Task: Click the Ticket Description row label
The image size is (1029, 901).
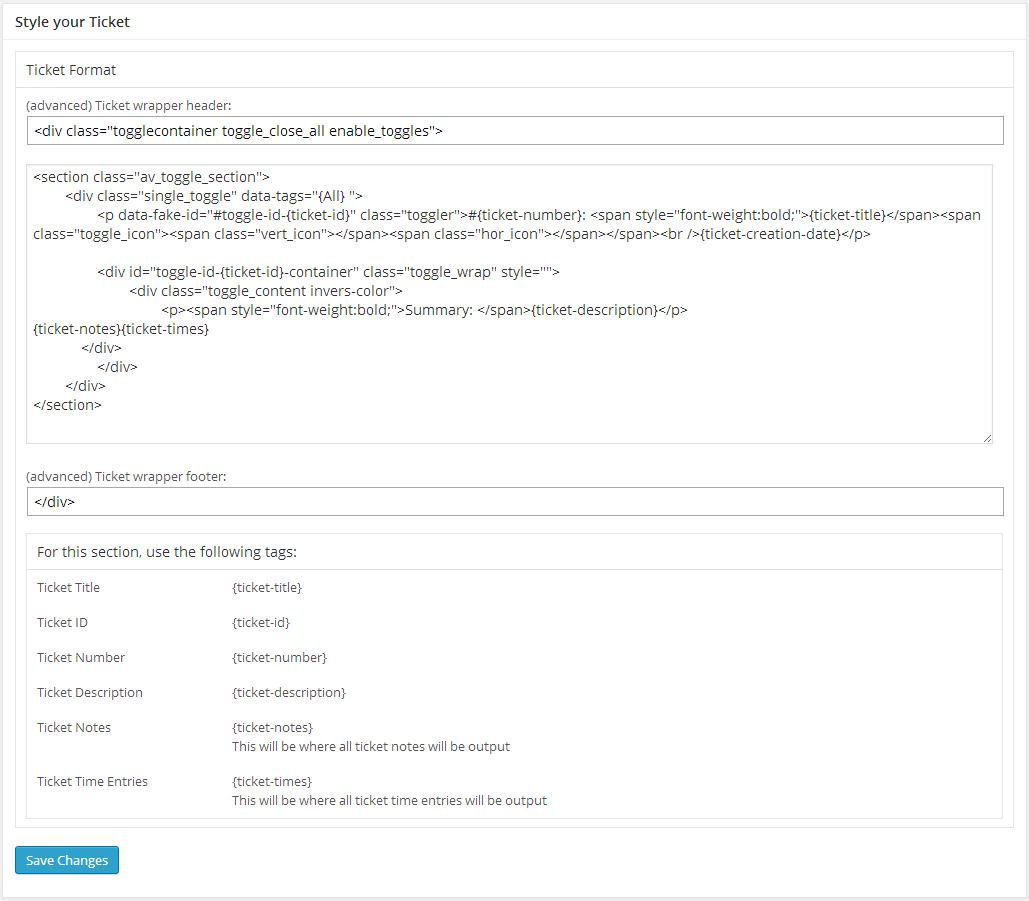Action: point(90,692)
